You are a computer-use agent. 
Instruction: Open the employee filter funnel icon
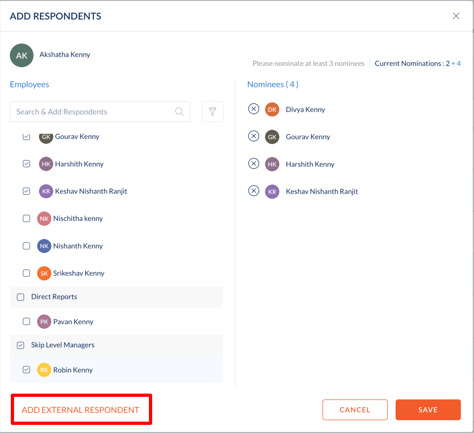(x=212, y=111)
